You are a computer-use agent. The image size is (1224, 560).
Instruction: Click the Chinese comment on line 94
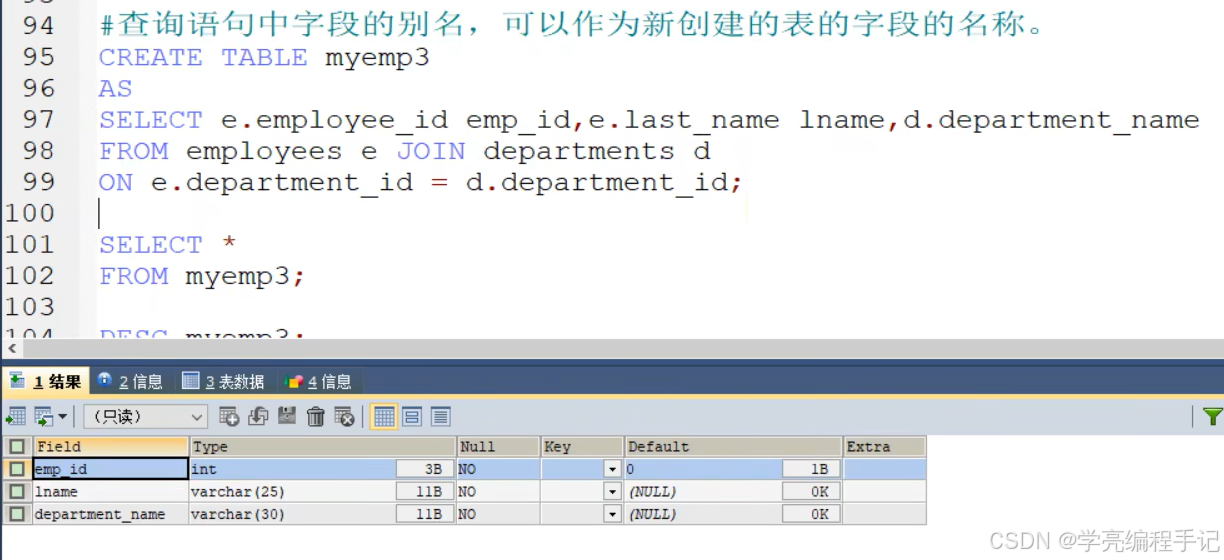(x=571, y=25)
